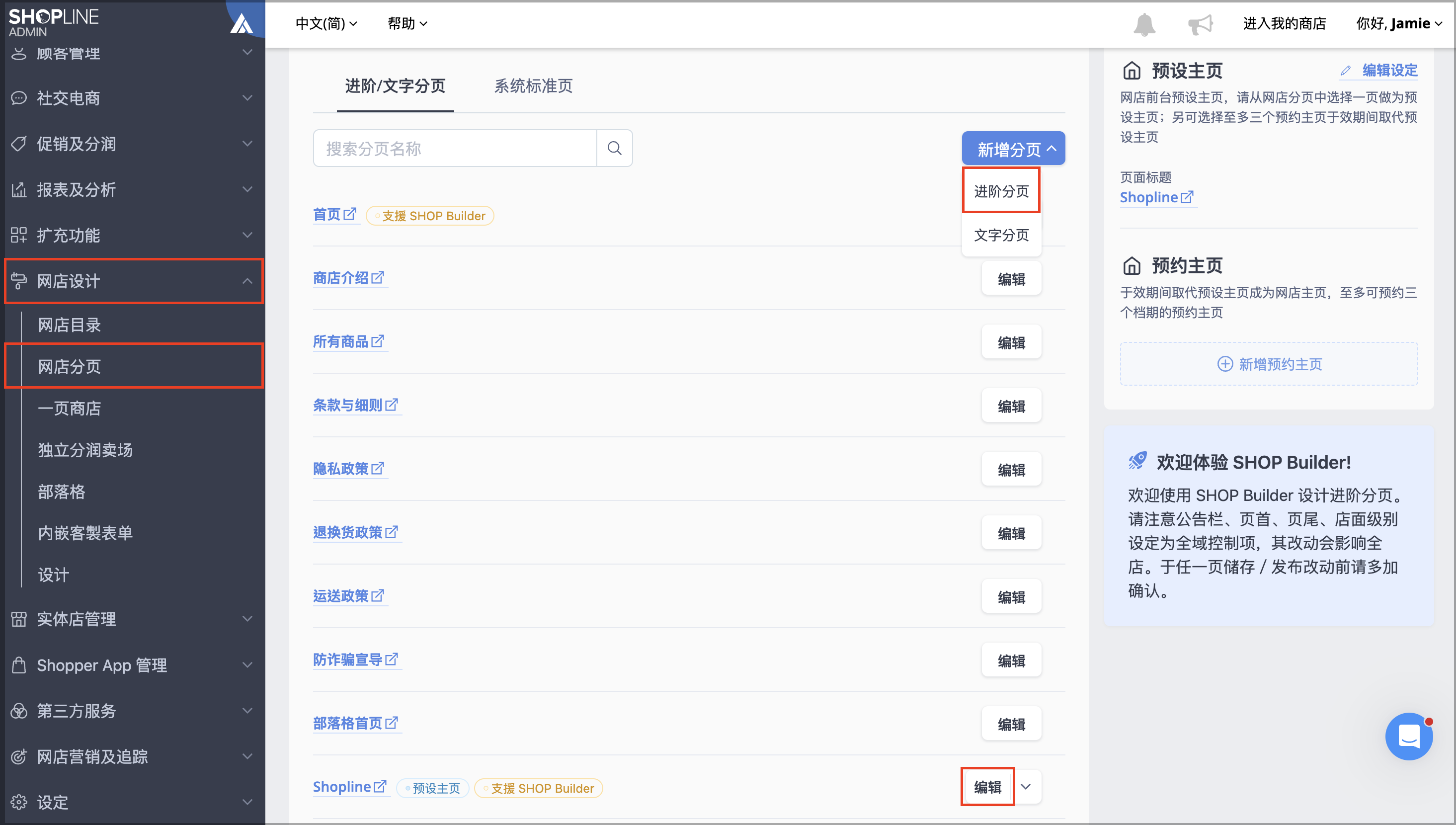Image resolution: width=1456 pixels, height=825 pixels.
Task: Click the pencil icon beside 编辑设定
Action: pos(1346,71)
